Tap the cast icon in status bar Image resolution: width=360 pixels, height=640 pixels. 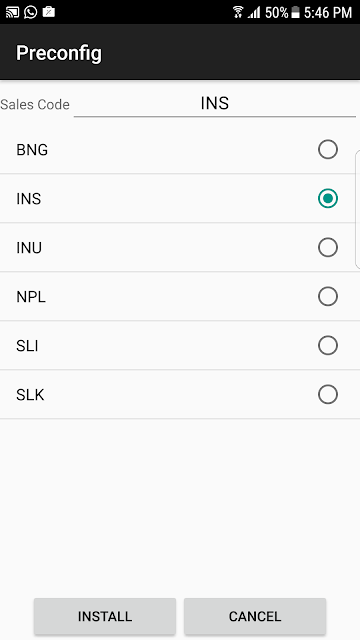(x=13, y=12)
